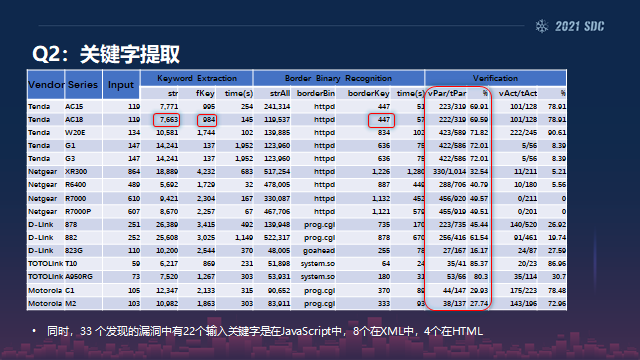This screenshot has width=640, height=360.
Task: Click the 'goahead' borderBin cell
Action: point(319,251)
